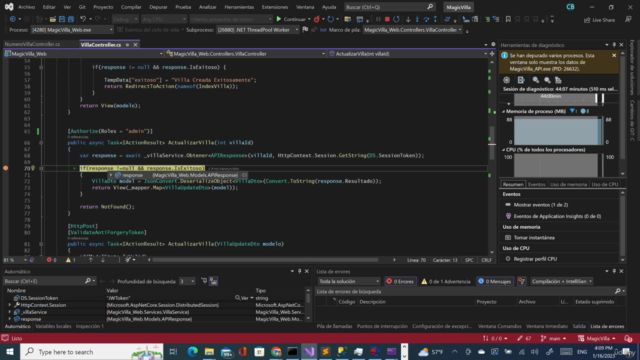Click the diagnostic tools settings gear icon
The height and width of the screenshot is (360, 640).
click(507, 80)
